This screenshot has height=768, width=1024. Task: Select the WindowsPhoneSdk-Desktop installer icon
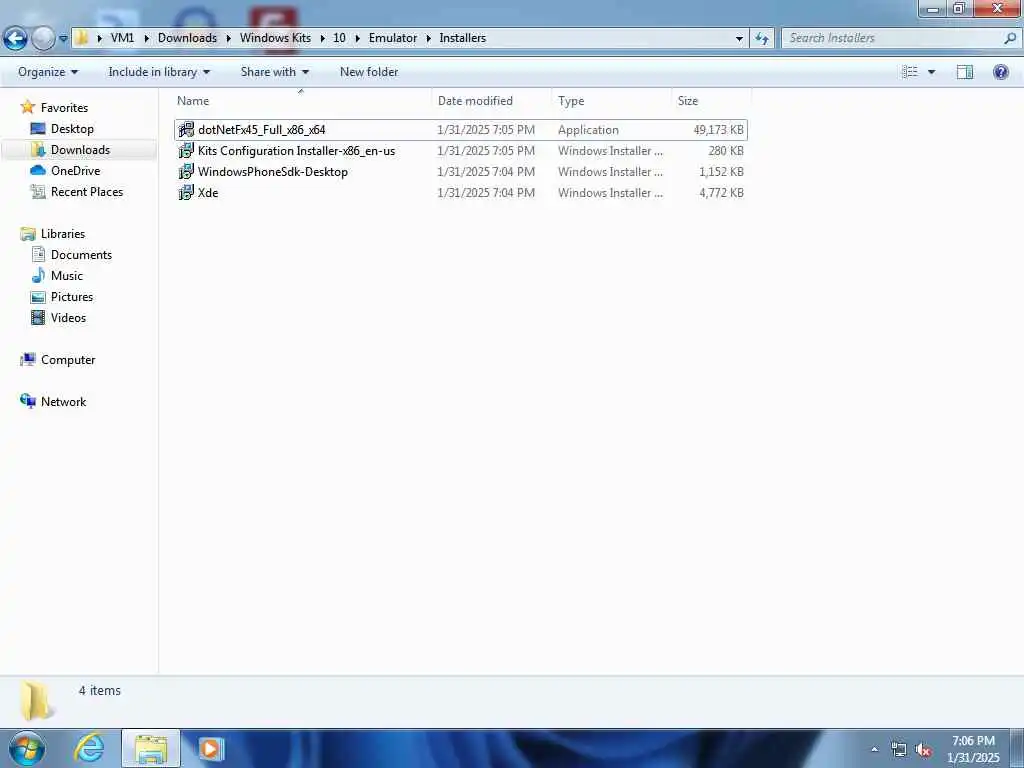(x=186, y=171)
